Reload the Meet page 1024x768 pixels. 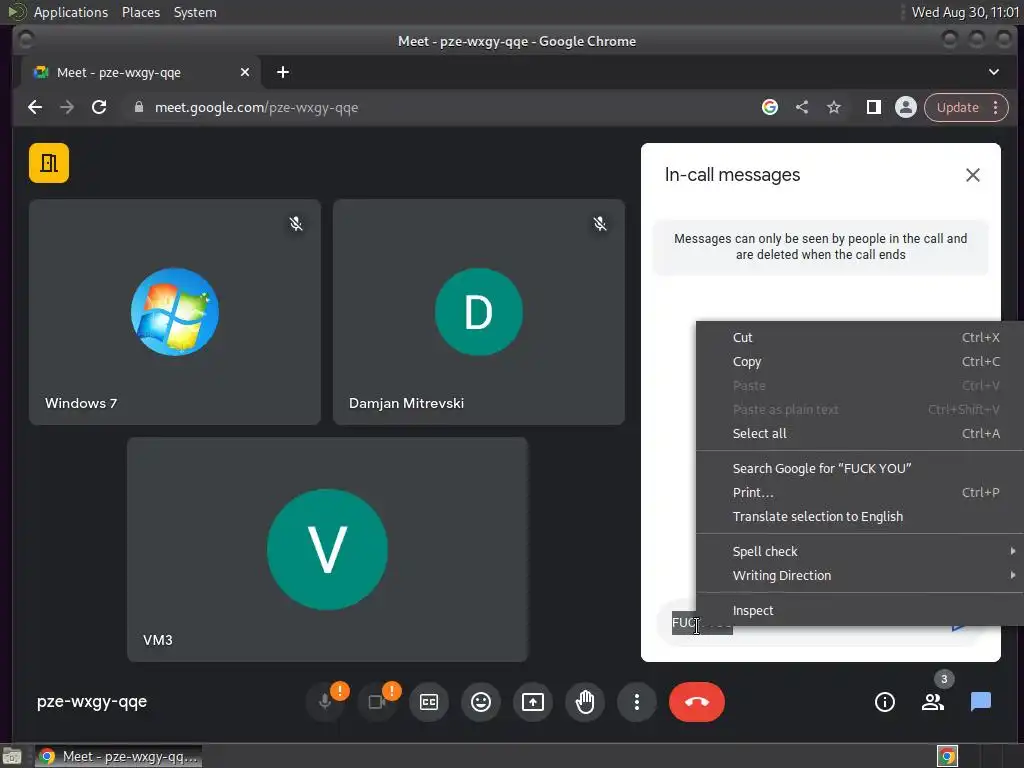coord(99,108)
